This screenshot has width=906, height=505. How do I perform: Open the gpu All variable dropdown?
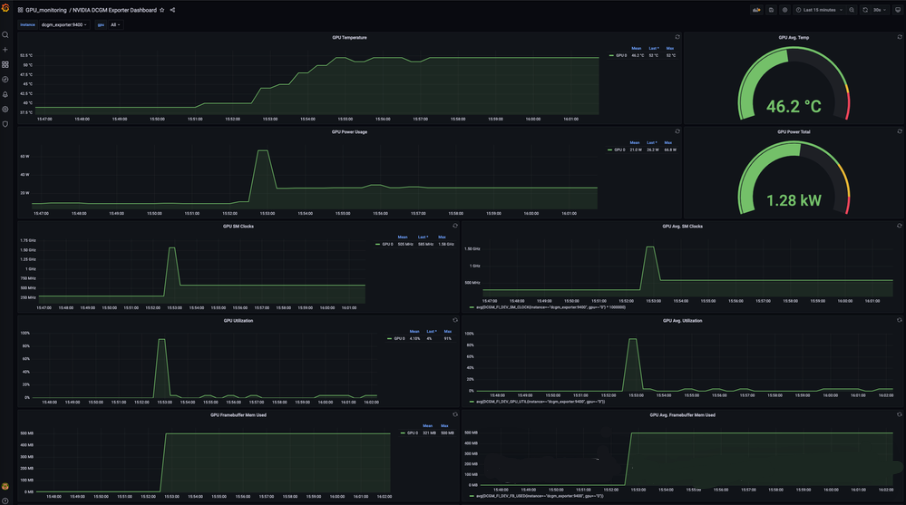coord(116,25)
